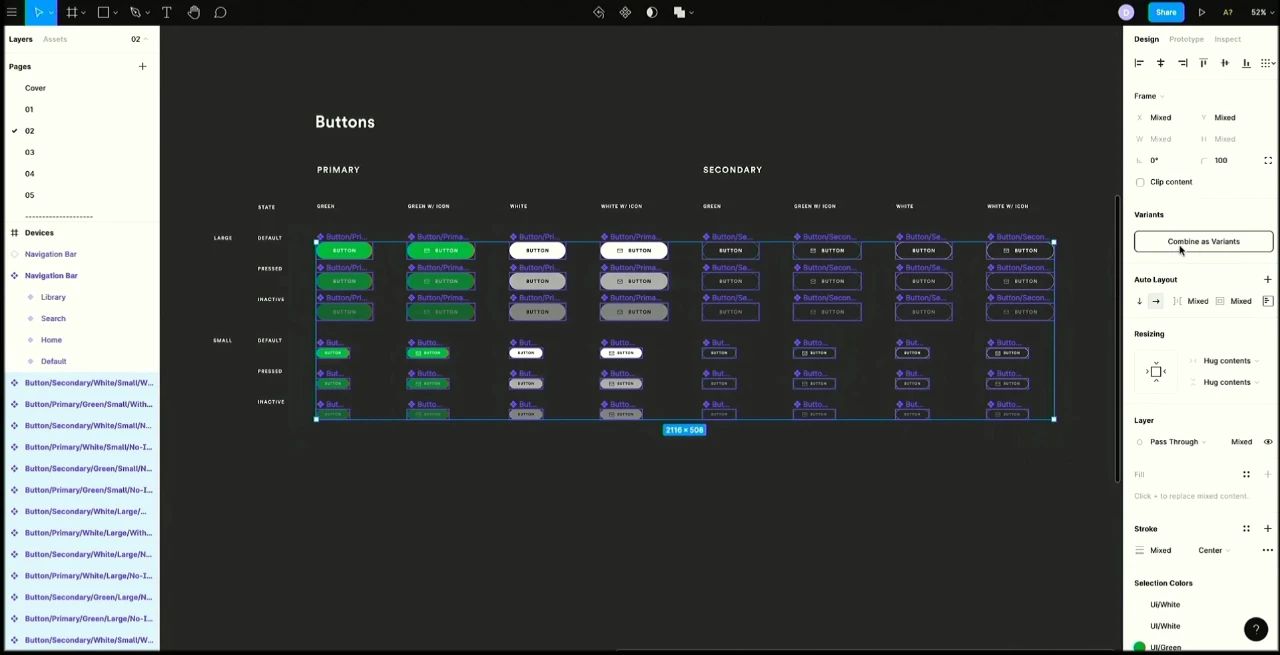The image size is (1280, 655).
Task: Click the align right icon
Action: 1182,63
